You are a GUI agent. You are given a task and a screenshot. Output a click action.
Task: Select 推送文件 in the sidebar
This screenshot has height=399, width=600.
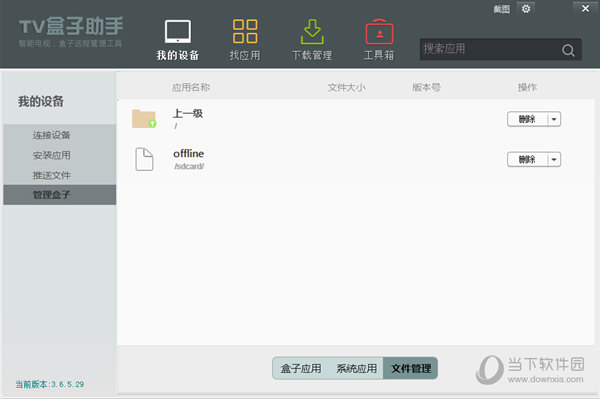click(x=60, y=175)
